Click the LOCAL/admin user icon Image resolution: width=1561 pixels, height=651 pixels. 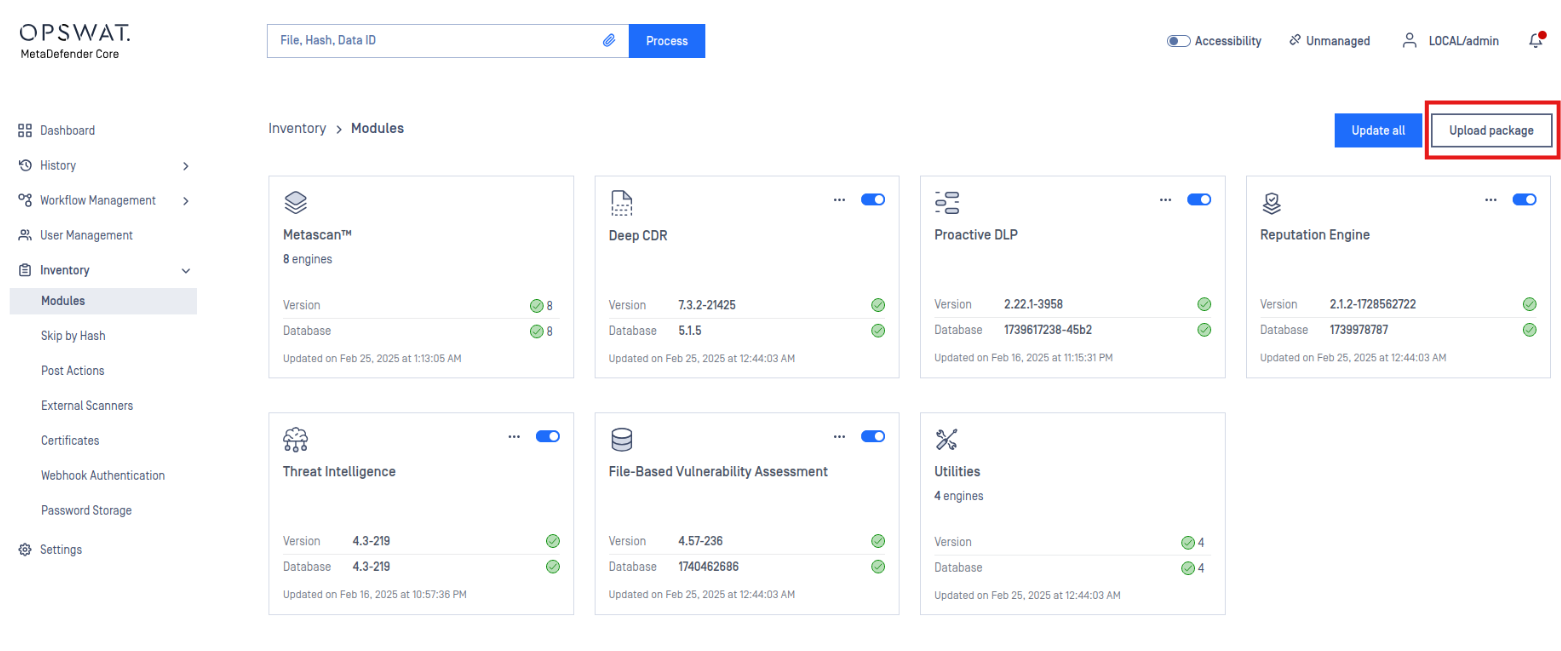point(1410,41)
